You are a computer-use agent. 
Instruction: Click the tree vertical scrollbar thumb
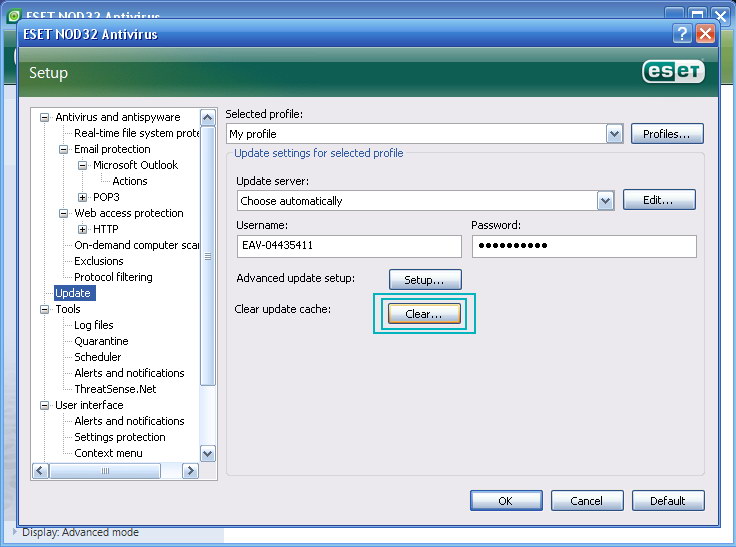[207, 256]
